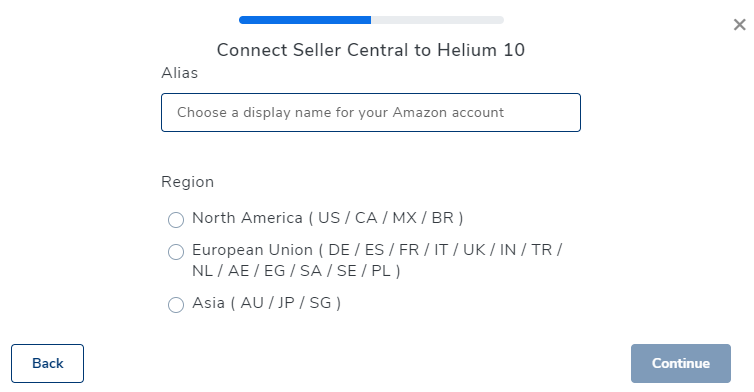Click the 'Connect Seller Central to Helium 10' heading
754x392 pixels.
pos(371,50)
